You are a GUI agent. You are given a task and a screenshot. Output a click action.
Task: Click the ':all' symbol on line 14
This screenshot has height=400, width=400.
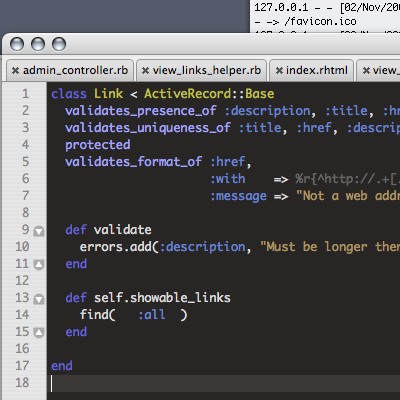click(x=152, y=315)
